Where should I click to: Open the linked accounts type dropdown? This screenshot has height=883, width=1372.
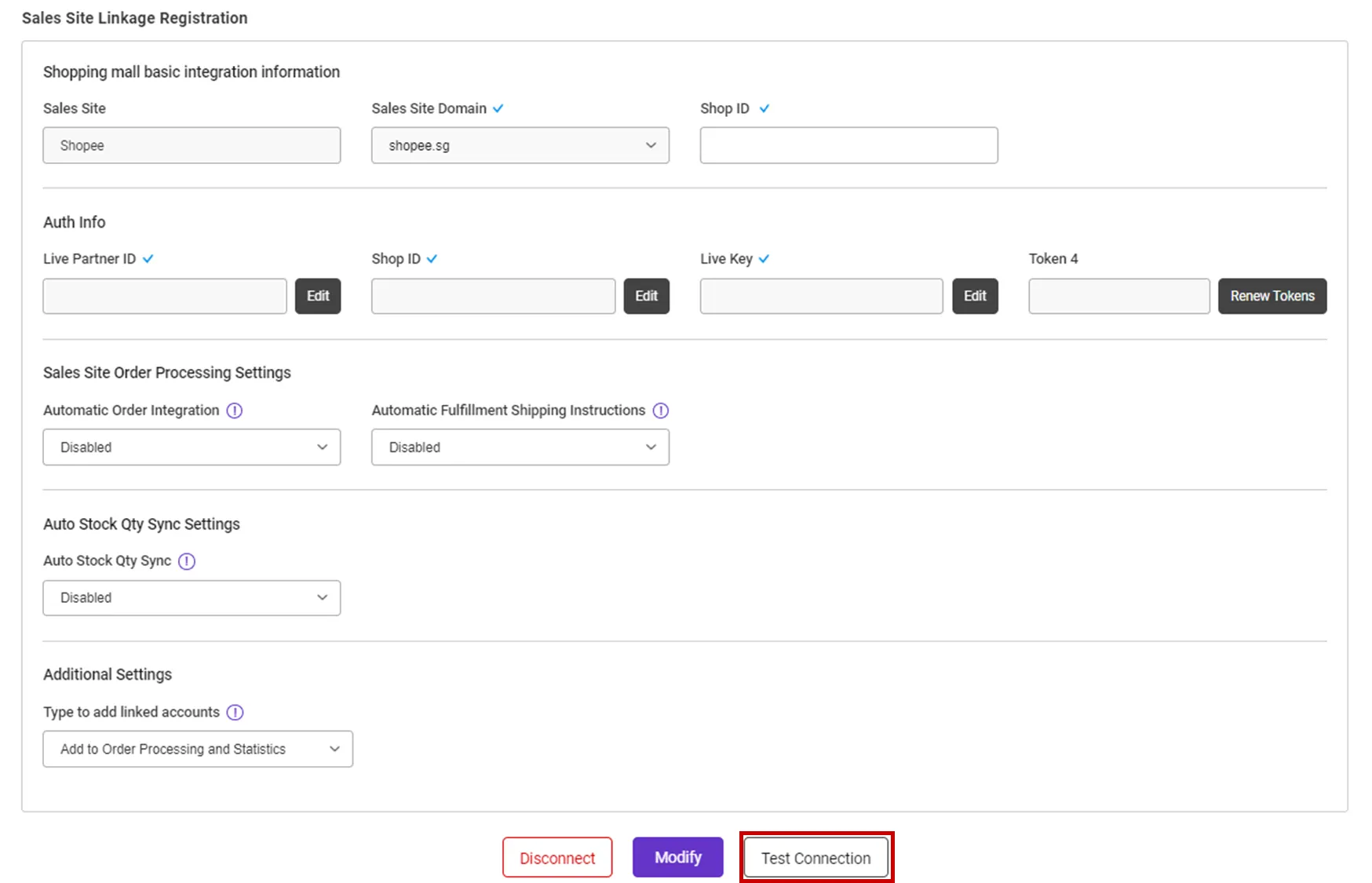198,749
